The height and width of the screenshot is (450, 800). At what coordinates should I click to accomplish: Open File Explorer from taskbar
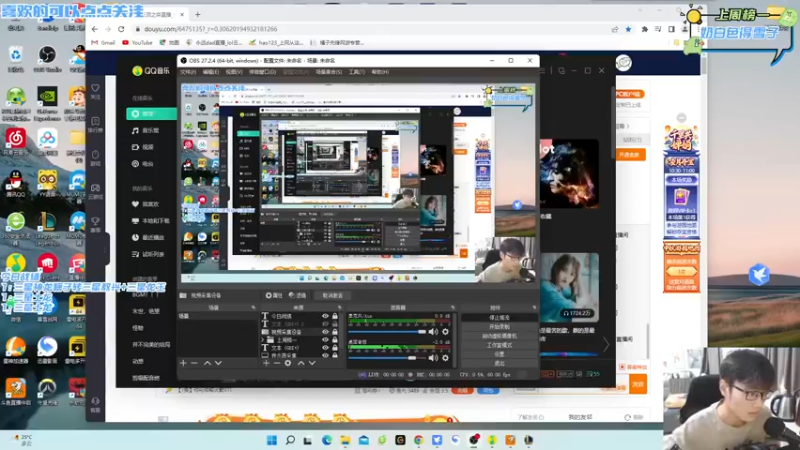[x=345, y=440]
